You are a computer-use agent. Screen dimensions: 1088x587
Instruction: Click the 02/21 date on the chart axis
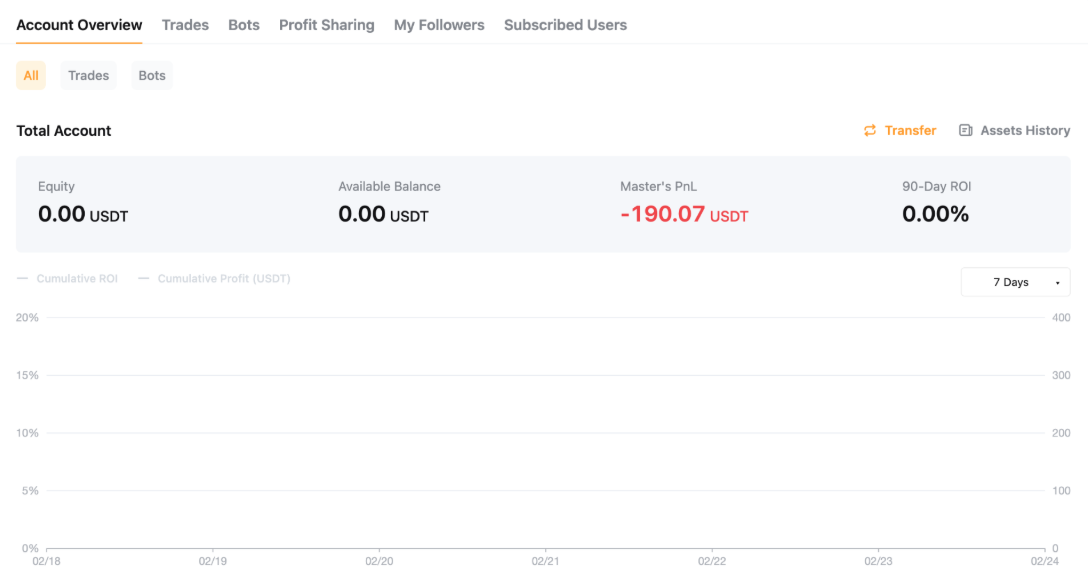tap(545, 562)
